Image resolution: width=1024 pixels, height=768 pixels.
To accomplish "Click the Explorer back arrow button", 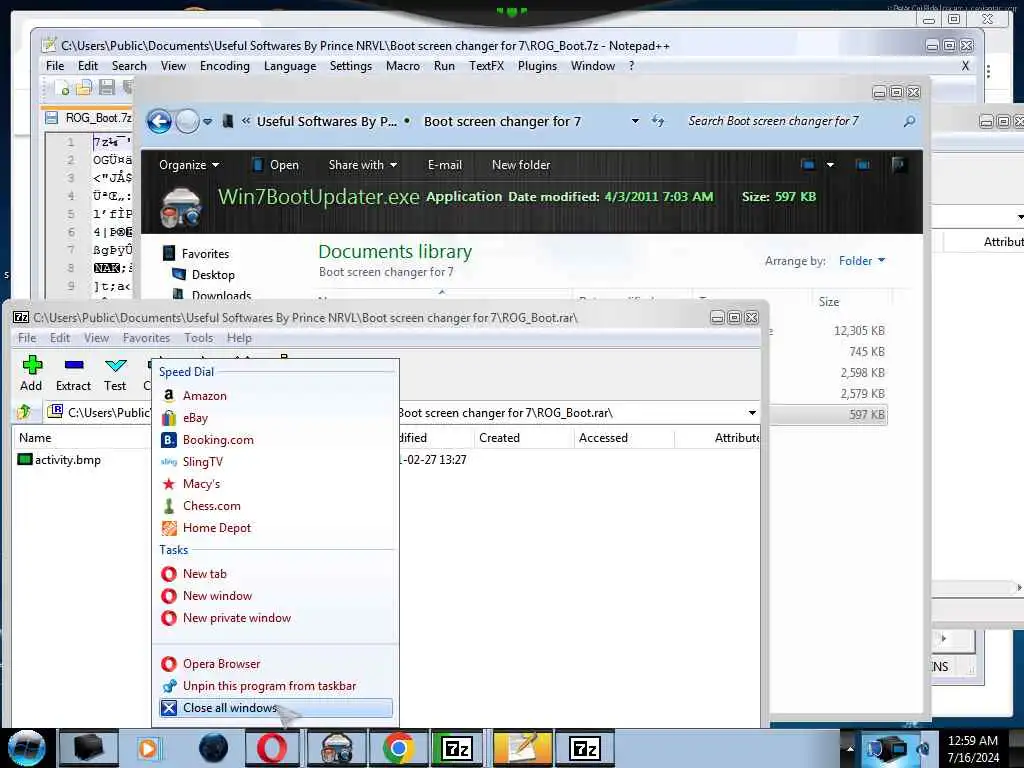I will pyautogui.click(x=159, y=121).
